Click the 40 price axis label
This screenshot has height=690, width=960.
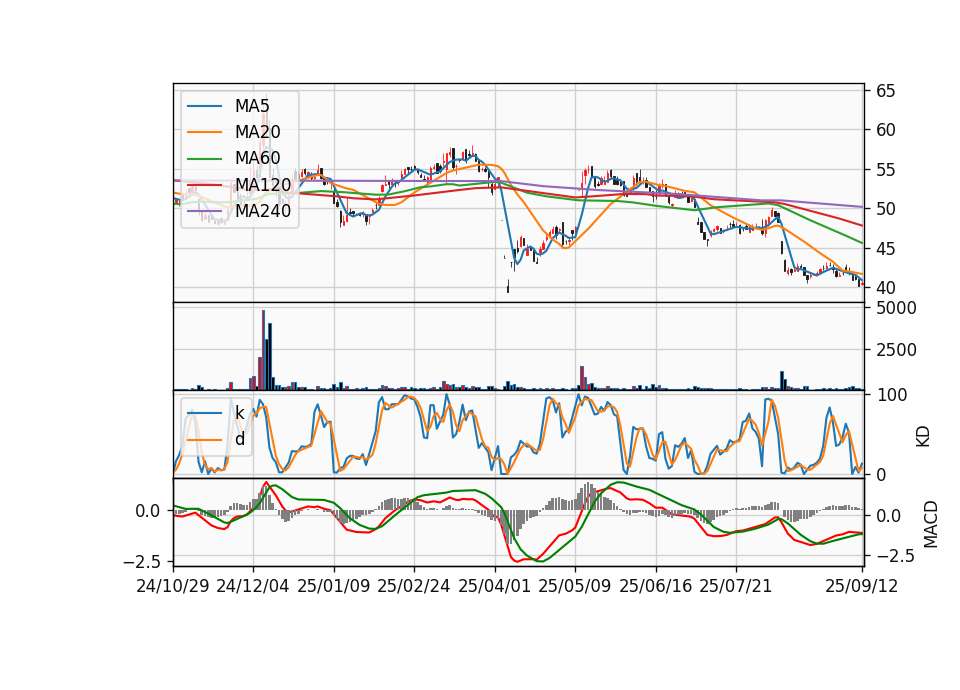click(885, 288)
